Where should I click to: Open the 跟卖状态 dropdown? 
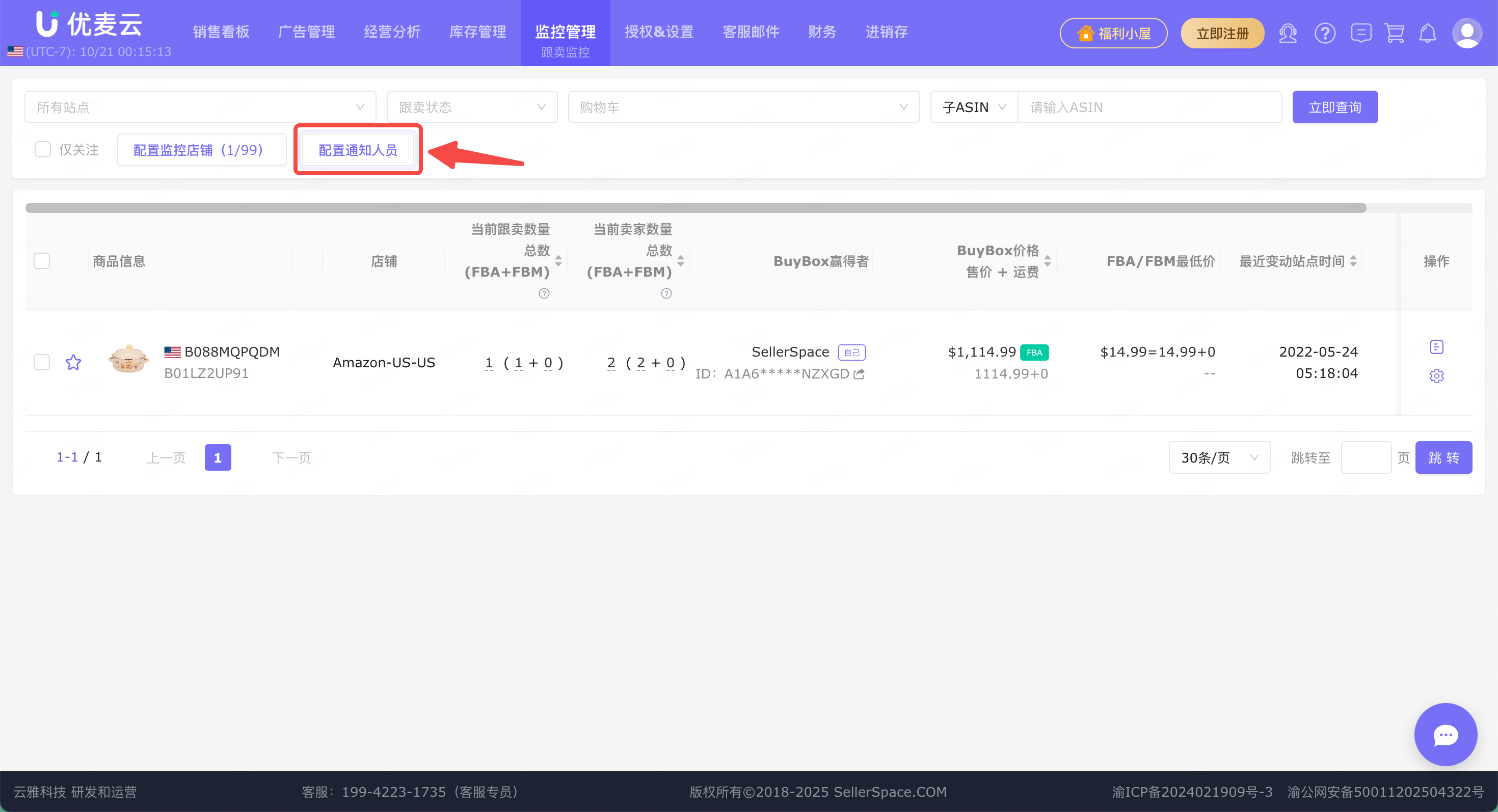click(472, 107)
